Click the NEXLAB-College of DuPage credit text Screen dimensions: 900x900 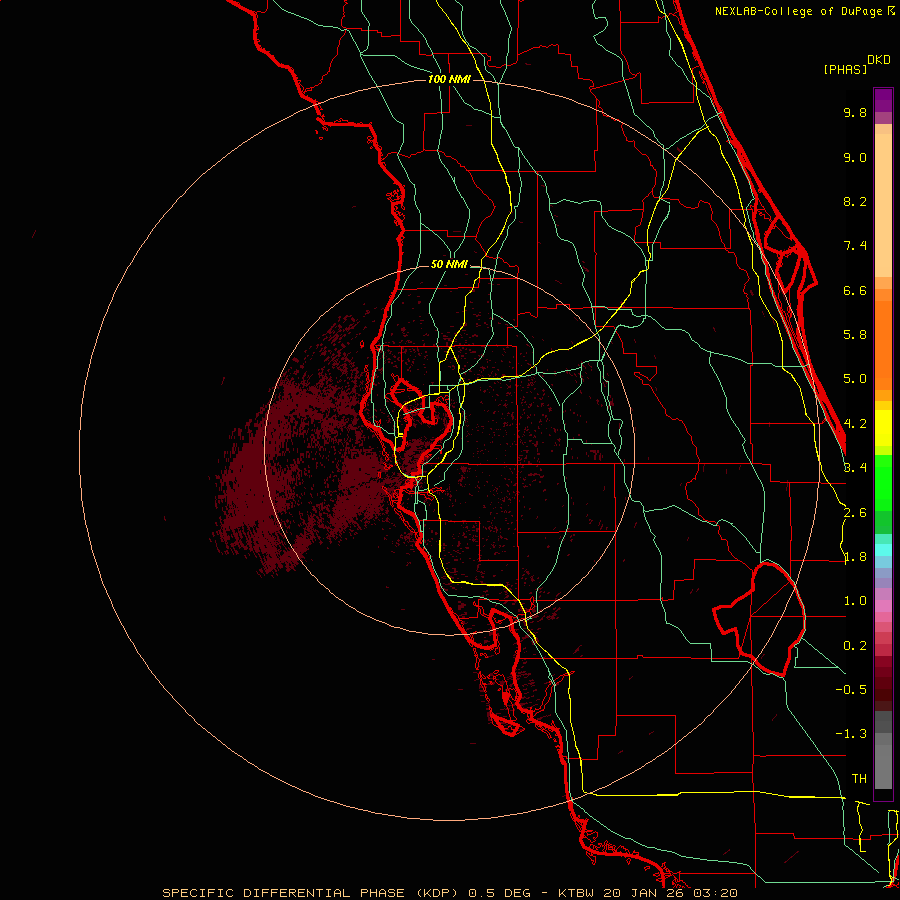coord(800,11)
